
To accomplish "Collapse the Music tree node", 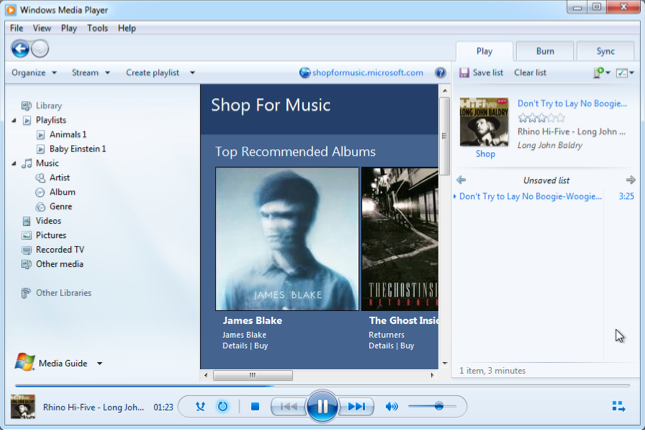I will [14, 164].
